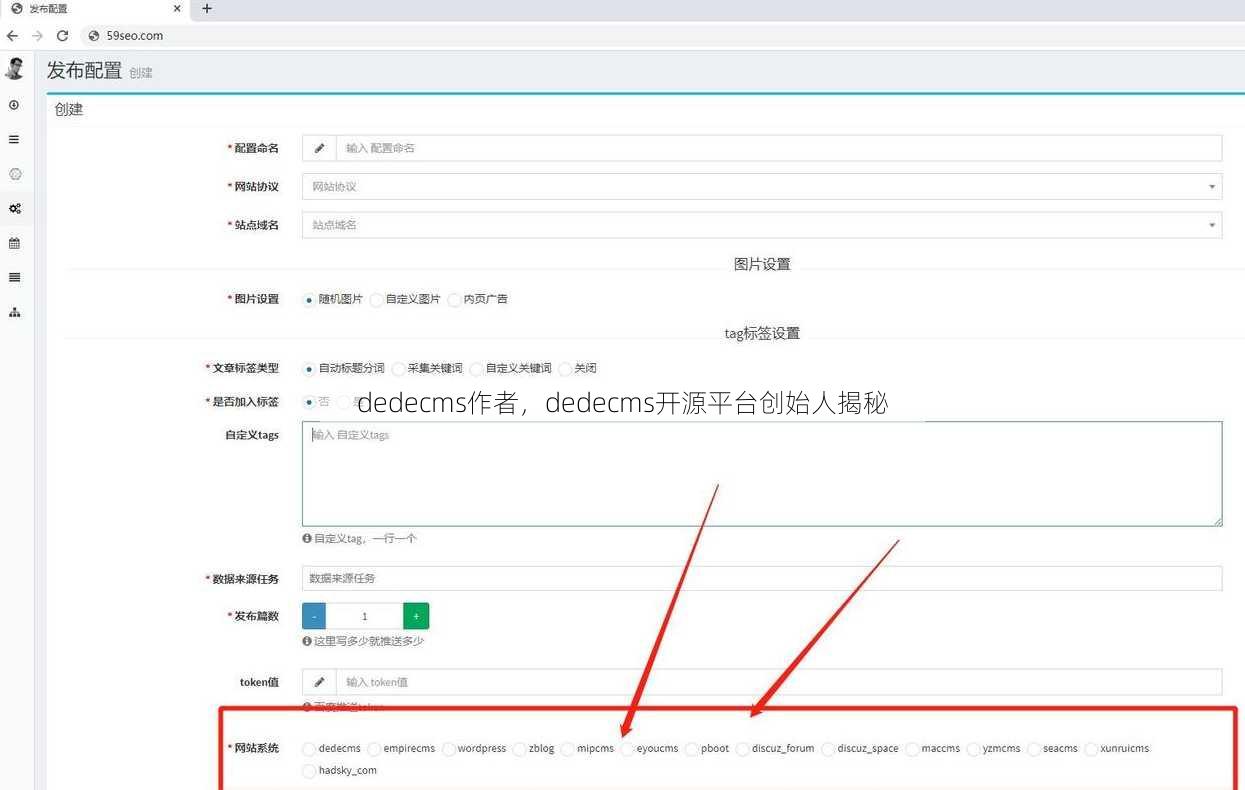Viewport: 1245px width, 790px height.
Task: Click the user avatar in the sidebar
Action: tap(14, 68)
